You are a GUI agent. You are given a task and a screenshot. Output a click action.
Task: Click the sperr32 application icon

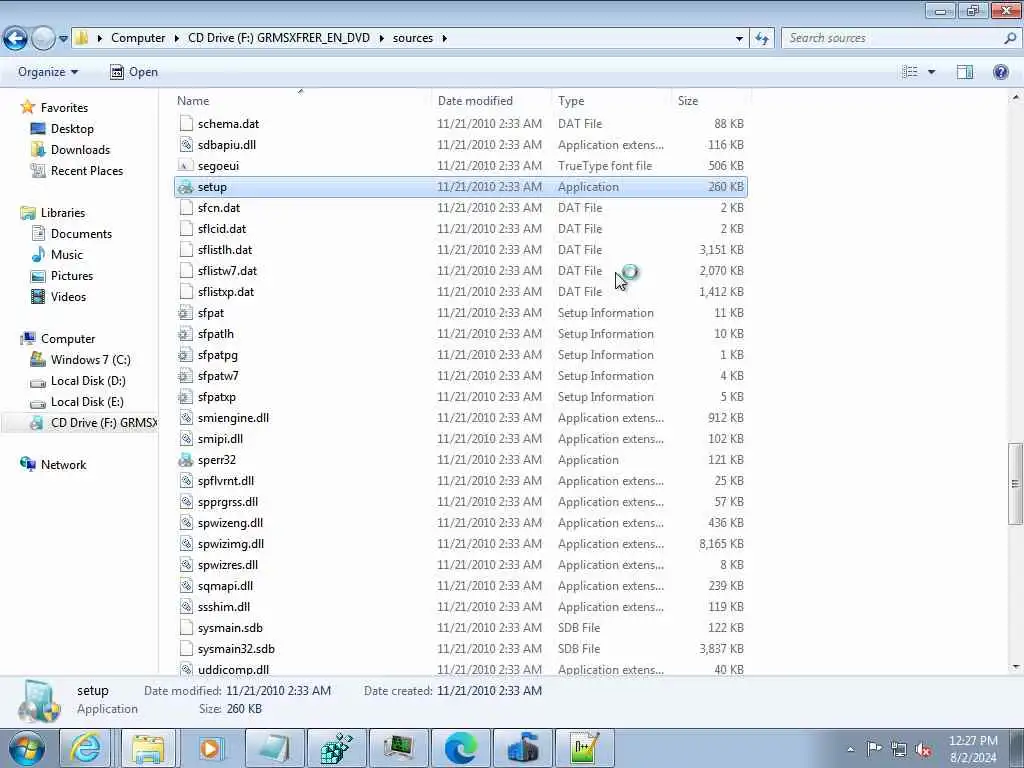click(186, 460)
